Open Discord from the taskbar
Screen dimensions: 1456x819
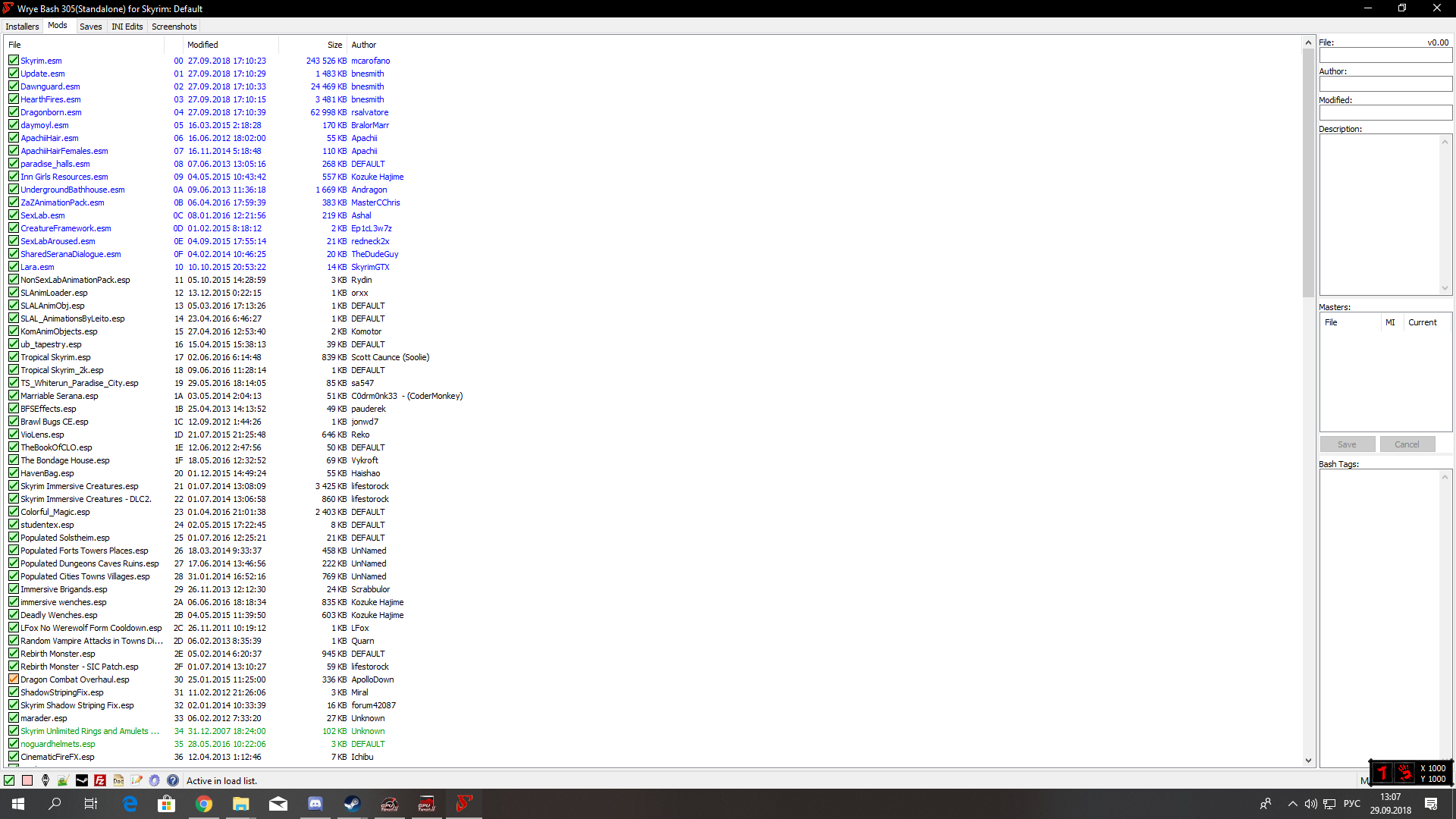315,804
